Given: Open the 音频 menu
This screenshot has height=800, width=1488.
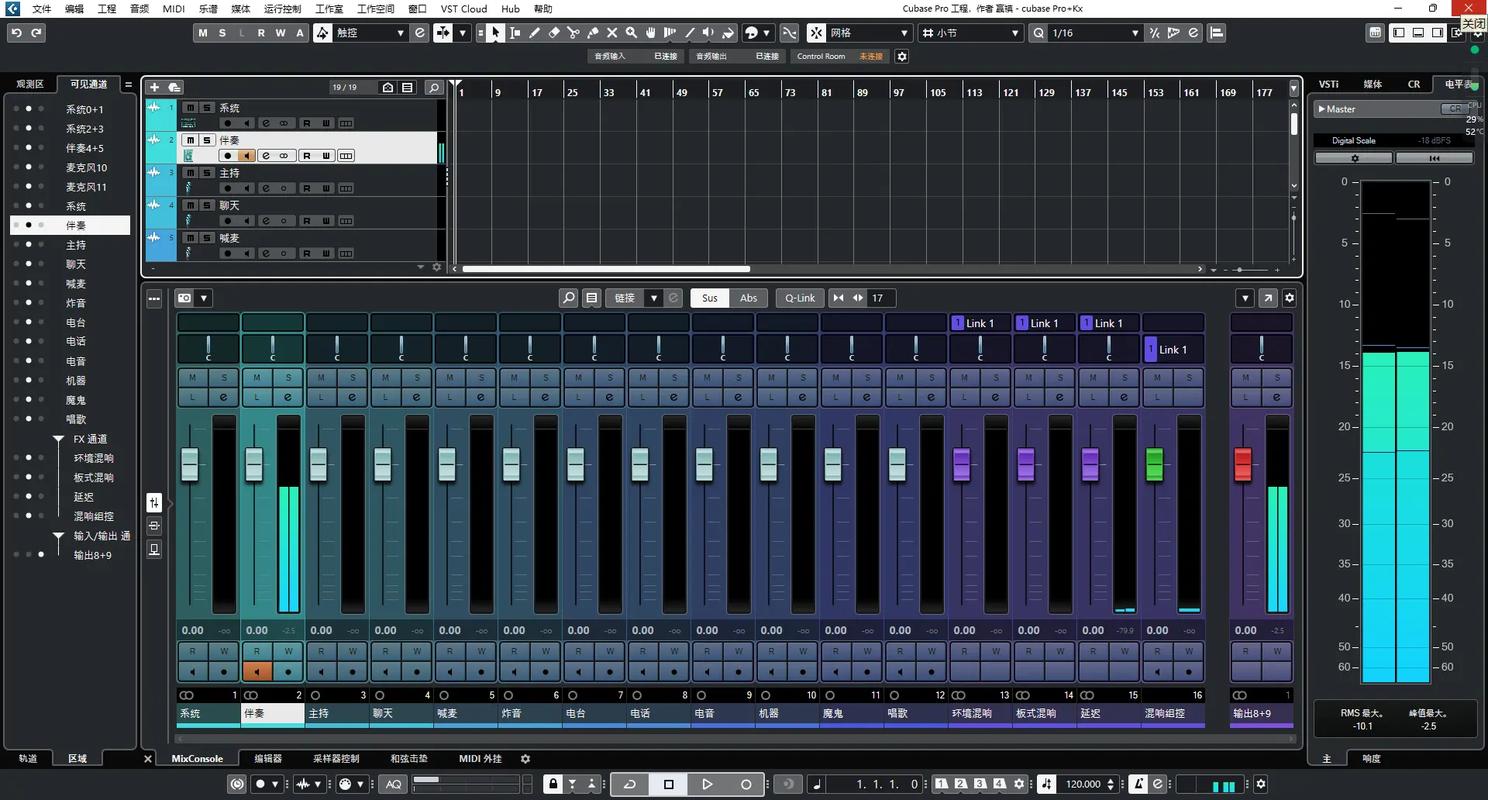Looking at the screenshot, I should 139,9.
